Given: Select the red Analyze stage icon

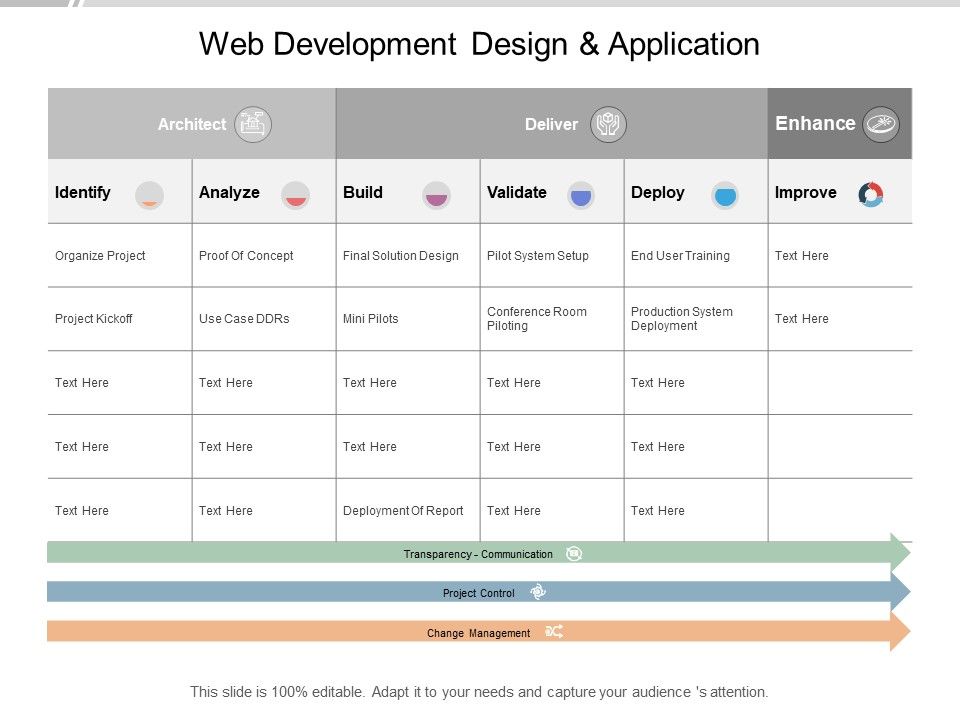Looking at the screenshot, I should pos(296,195).
